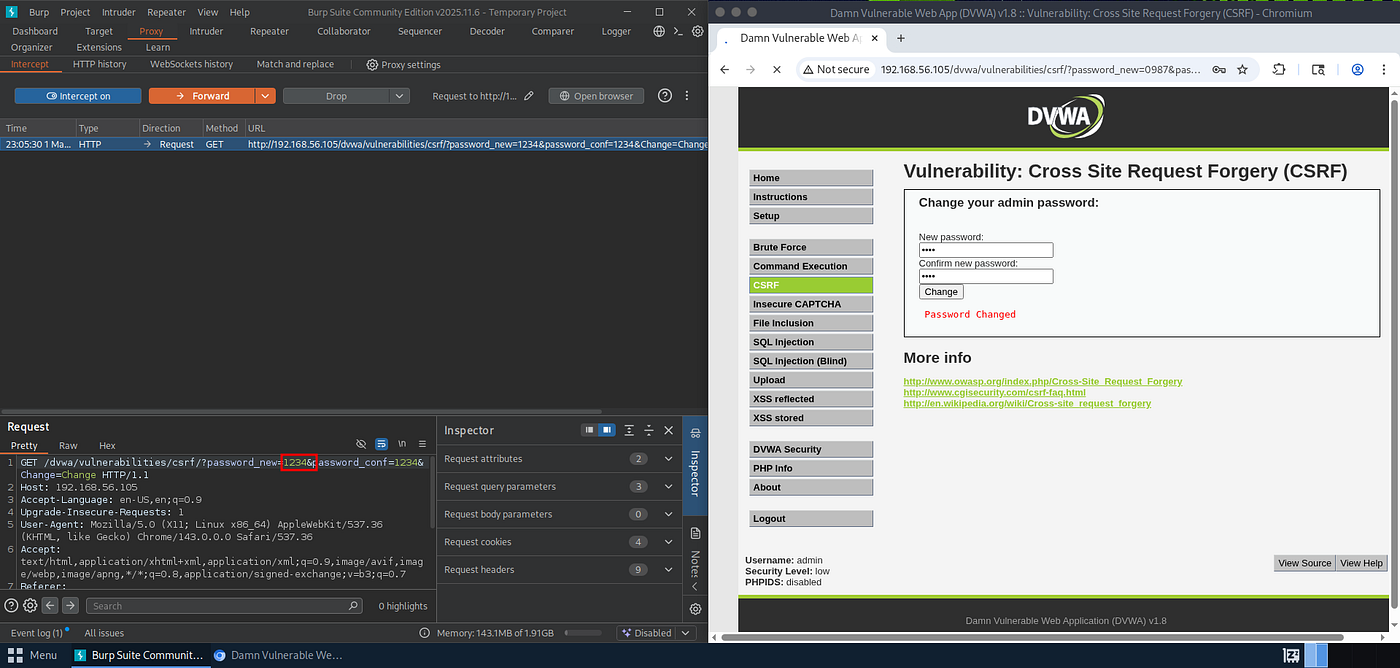
Task: Click View Source button on DVWA
Action: point(1305,563)
